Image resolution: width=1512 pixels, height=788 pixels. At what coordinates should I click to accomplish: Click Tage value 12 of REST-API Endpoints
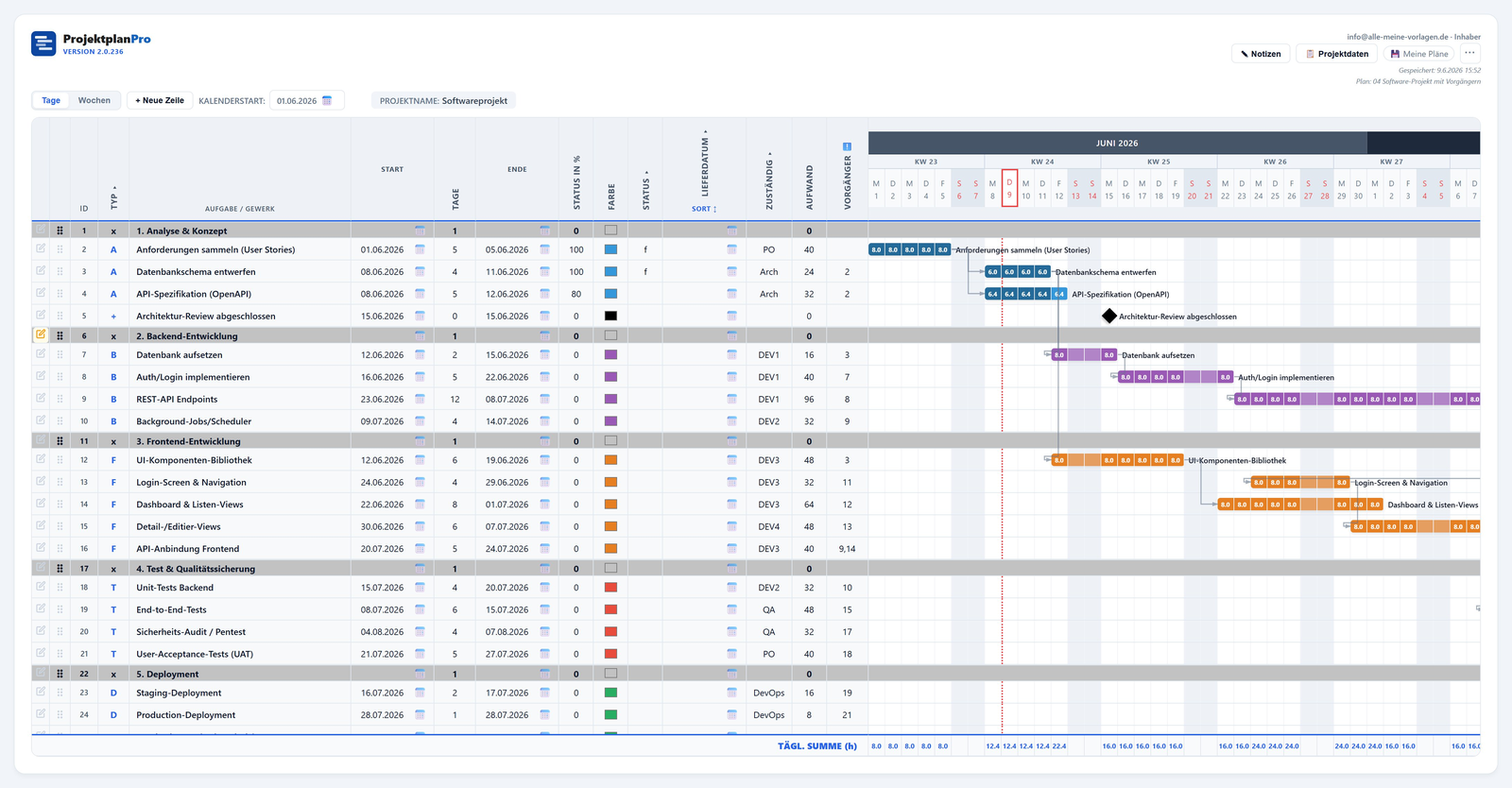(x=455, y=400)
